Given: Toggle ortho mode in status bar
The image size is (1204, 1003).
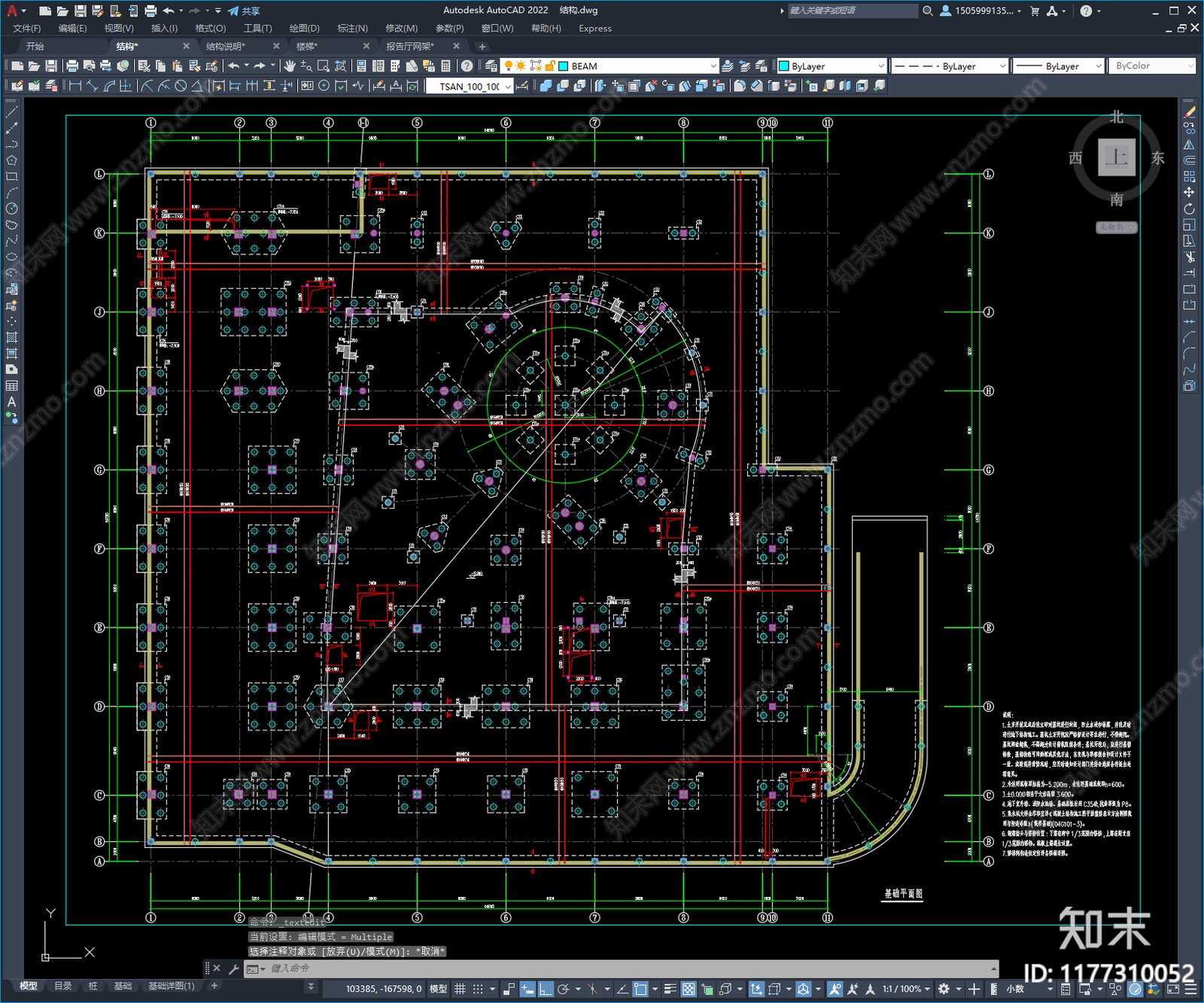Looking at the screenshot, I should point(546,989).
